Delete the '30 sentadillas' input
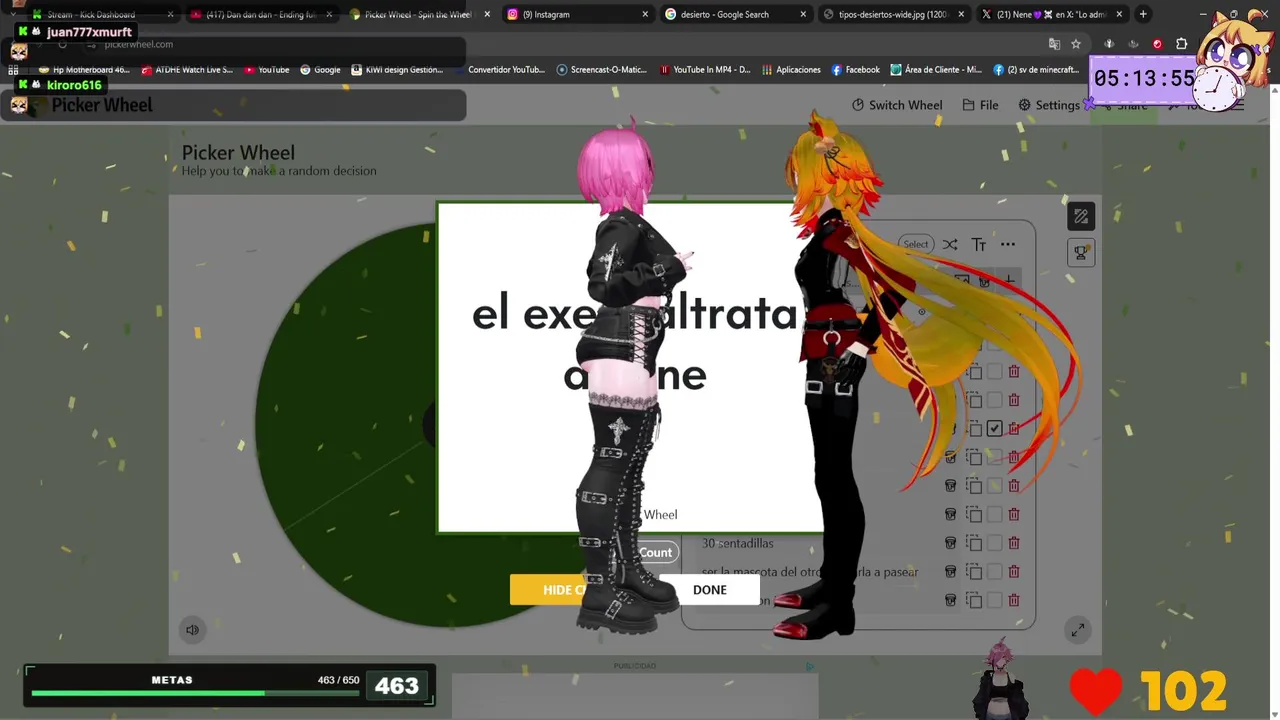1280x720 pixels. 1014,543
